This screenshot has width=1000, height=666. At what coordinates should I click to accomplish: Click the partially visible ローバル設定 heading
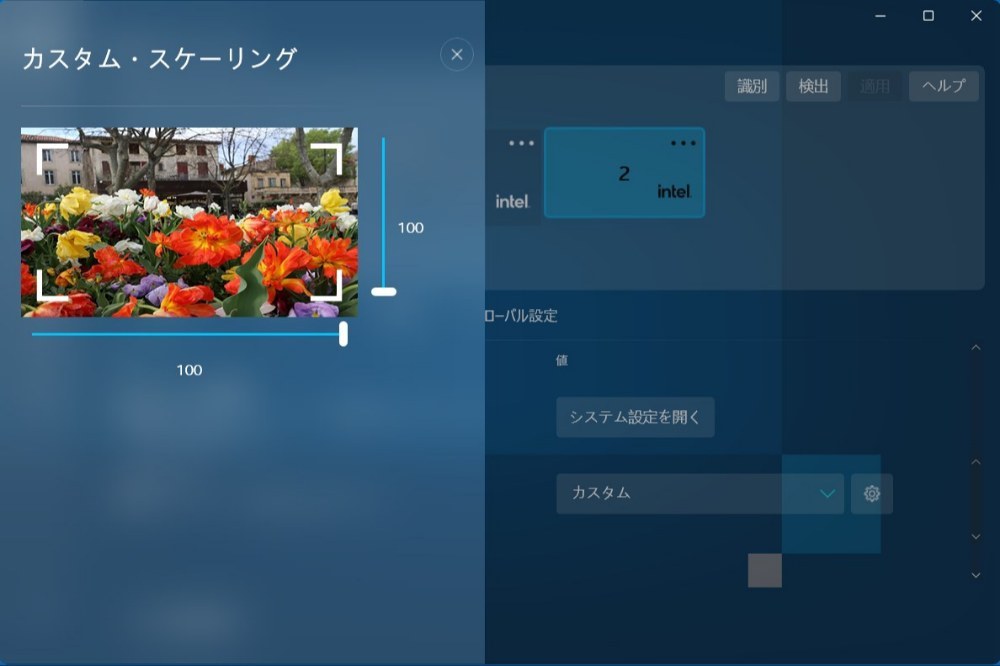coord(521,316)
